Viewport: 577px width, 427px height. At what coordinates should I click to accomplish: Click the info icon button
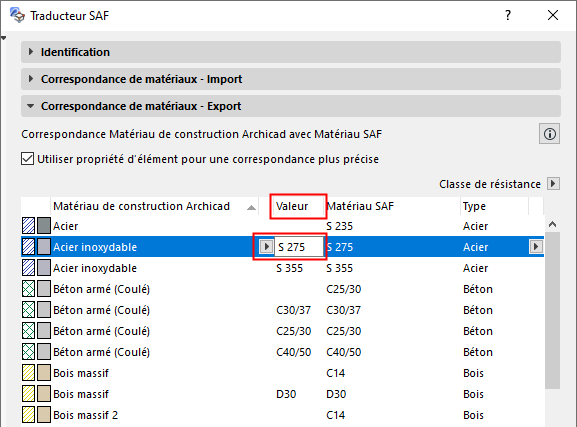[x=550, y=134]
